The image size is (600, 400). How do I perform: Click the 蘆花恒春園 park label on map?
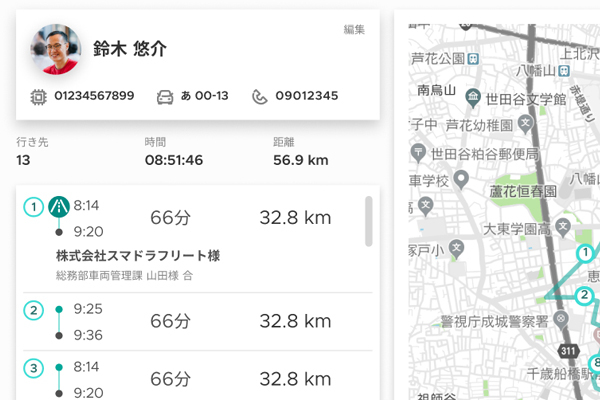coord(523,191)
